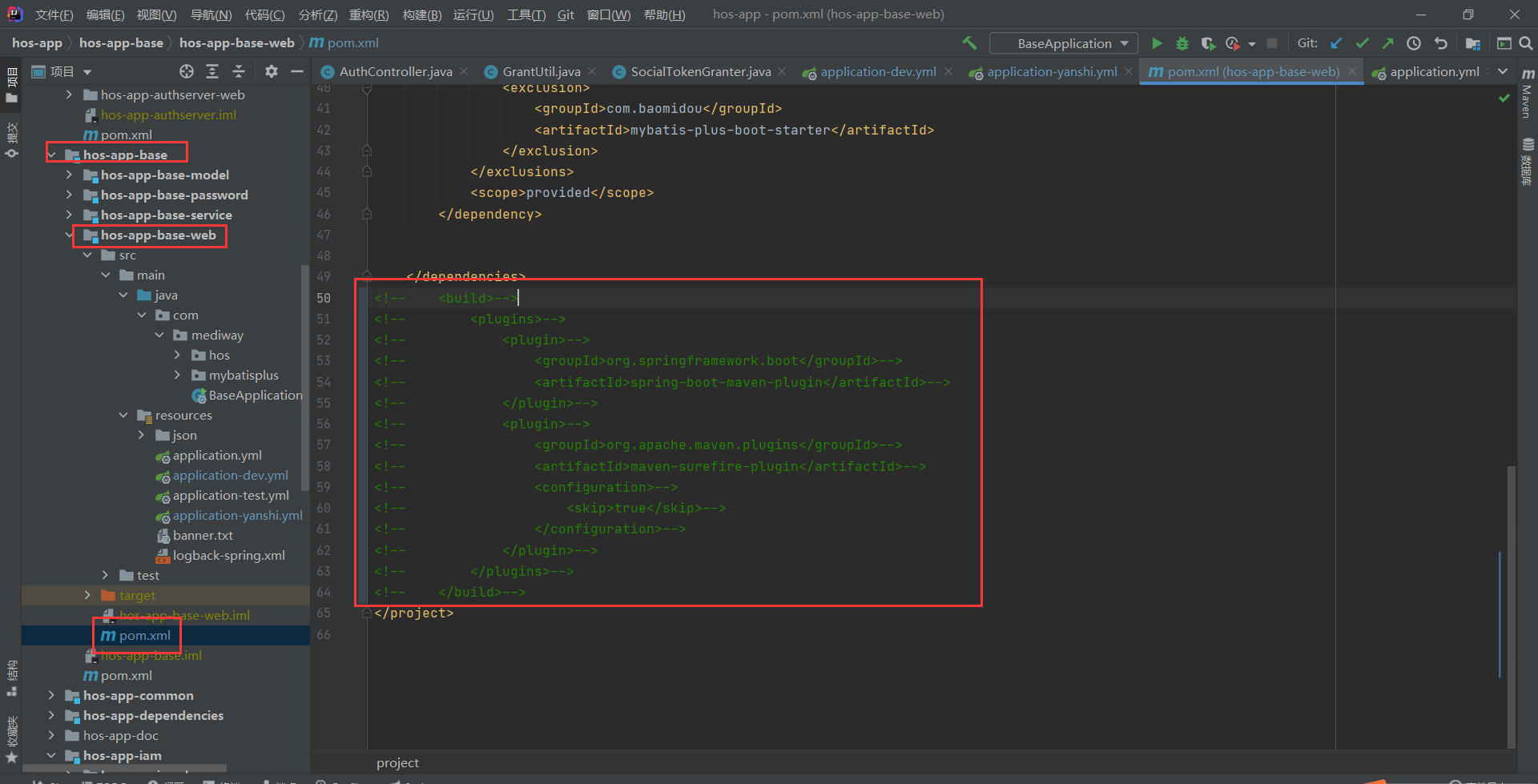1538x784 pixels.
Task: Open the database tool window sidebar
Action: coord(1528,162)
